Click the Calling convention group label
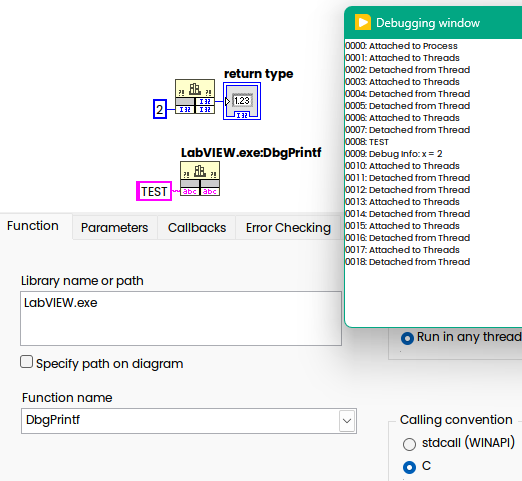This screenshot has height=481, width=522. 456,420
